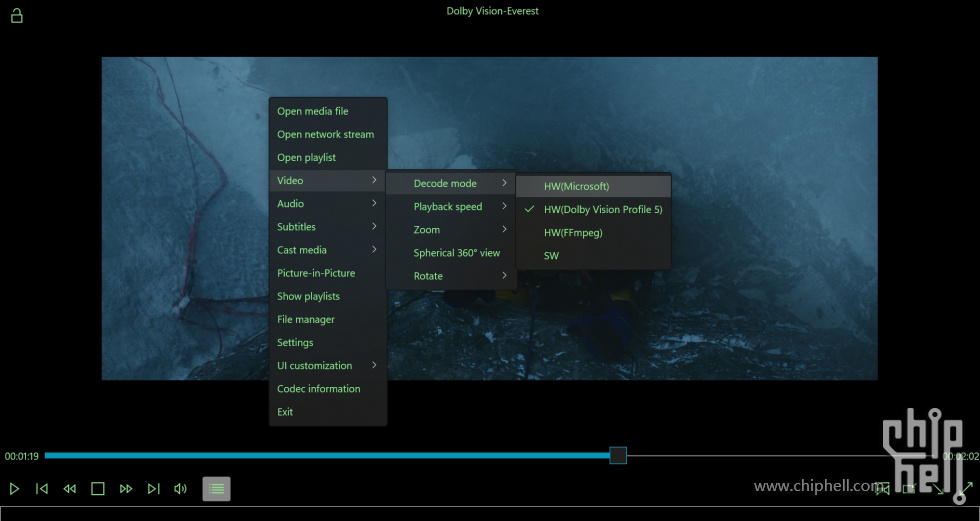Open File manager from the menu
This screenshot has width=980, height=521.
click(x=328, y=319)
